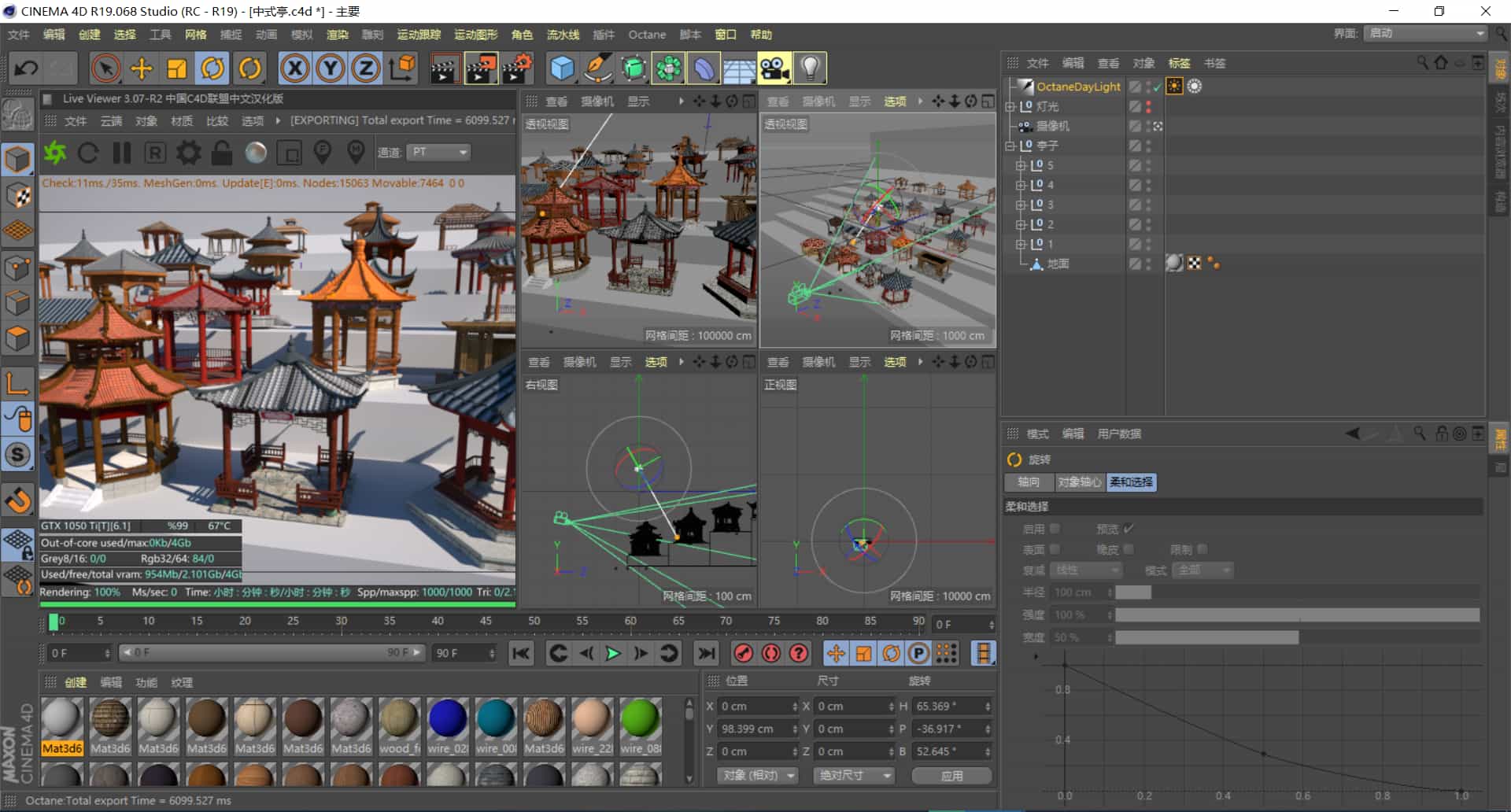Collapse the 亭子 object group
The width and height of the screenshot is (1511, 812).
1010,146
